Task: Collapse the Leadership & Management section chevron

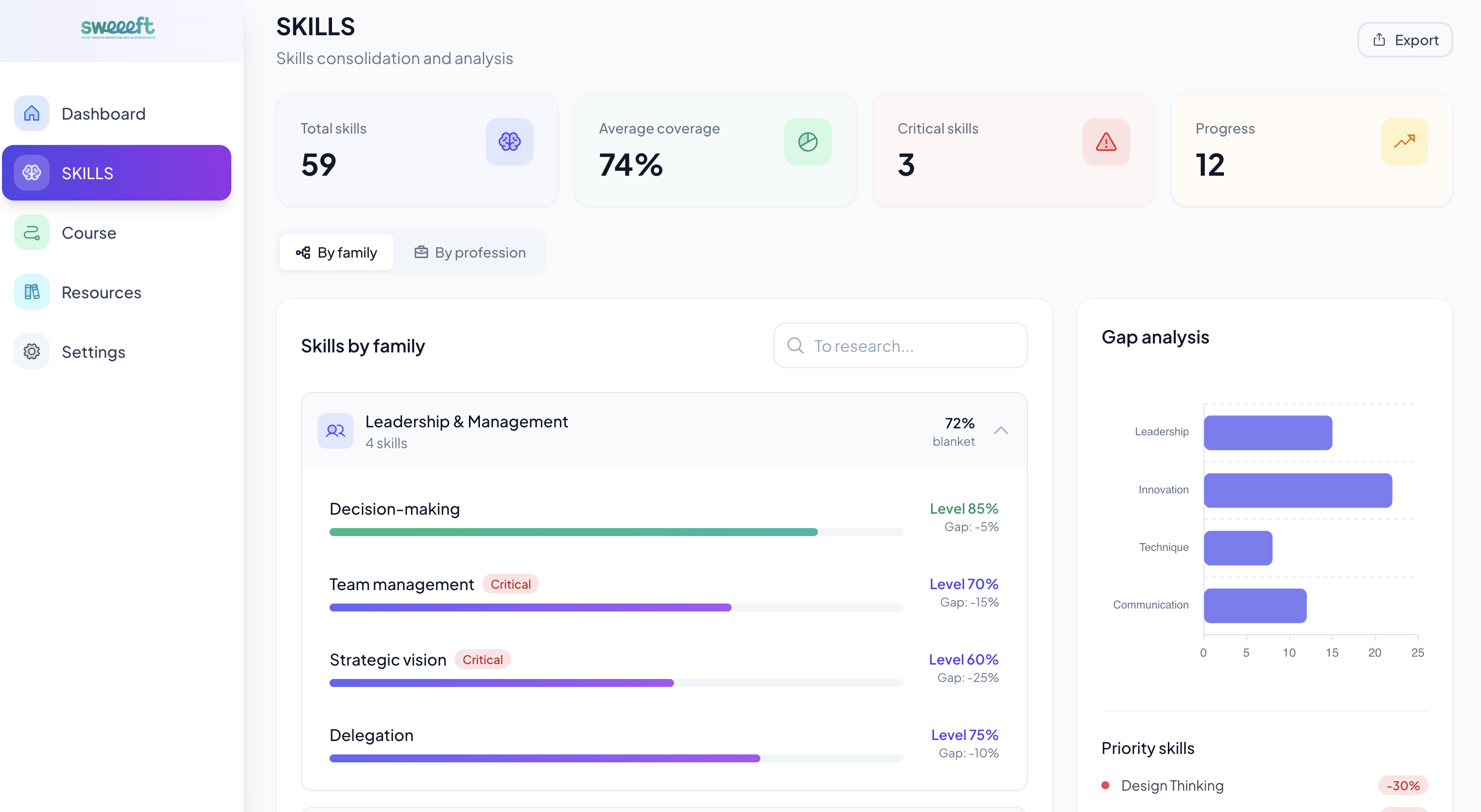Action: (x=1001, y=431)
